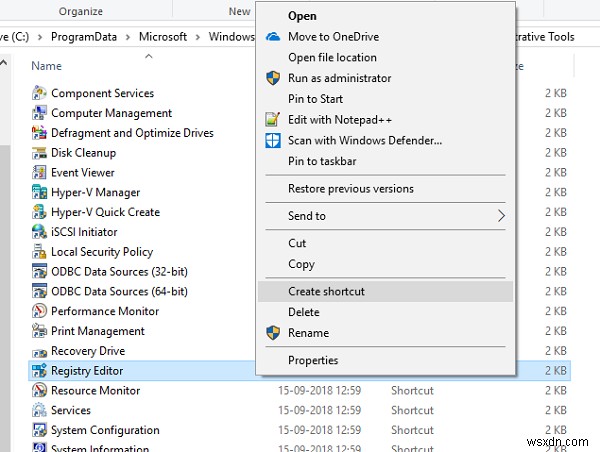Click the Local Security Policy icon
Screen dimensions: 600x452
coord(39,252)
